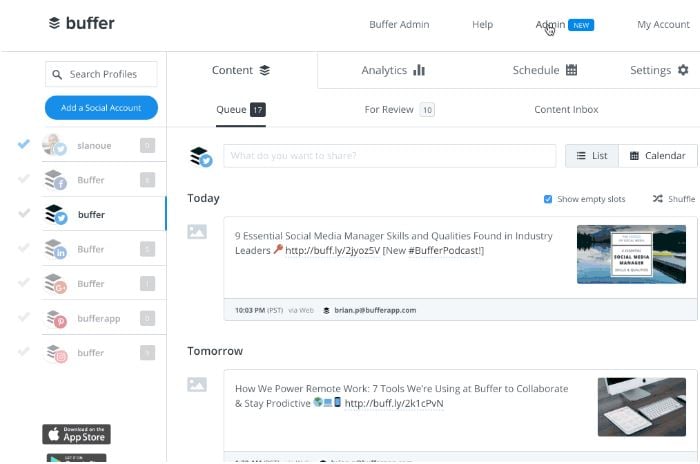Toggle the checkmark next to buffer Instagram profile
700x464 pixels.
tap(24, 351)
